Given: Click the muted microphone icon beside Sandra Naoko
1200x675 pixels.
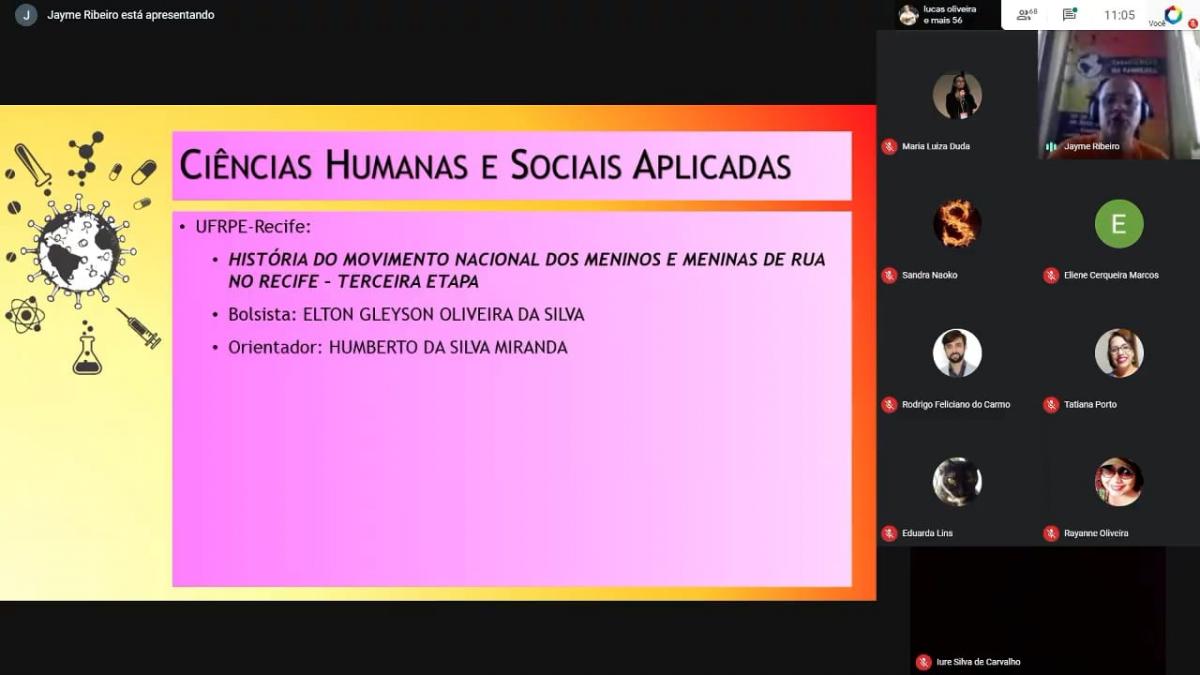Looking at the screenshot, I should click(889, 275).
